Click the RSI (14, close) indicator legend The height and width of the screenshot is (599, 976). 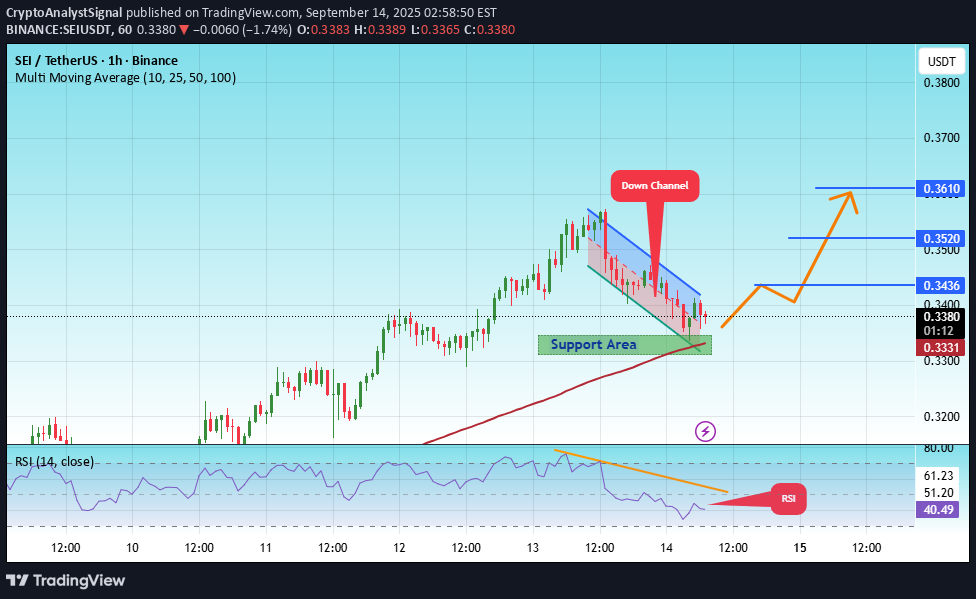(x=54, y=461)
